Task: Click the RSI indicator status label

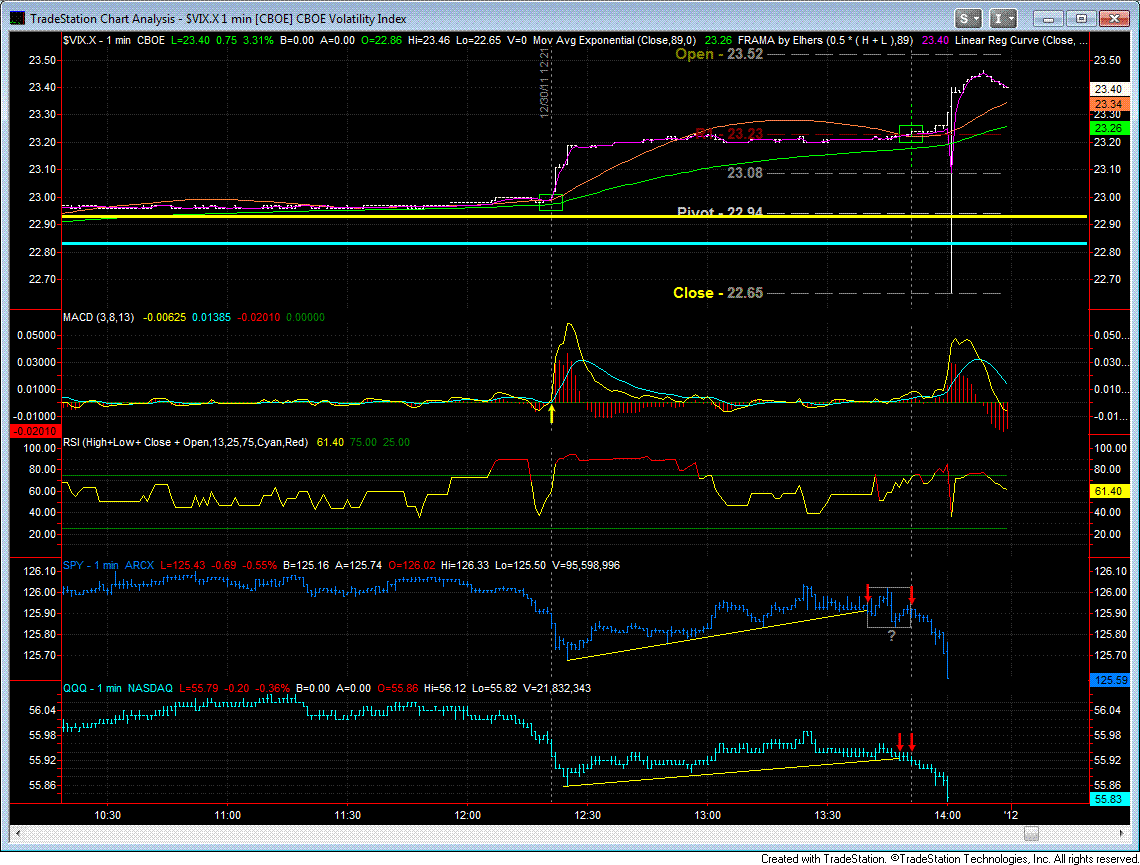Action: [185, 442]
